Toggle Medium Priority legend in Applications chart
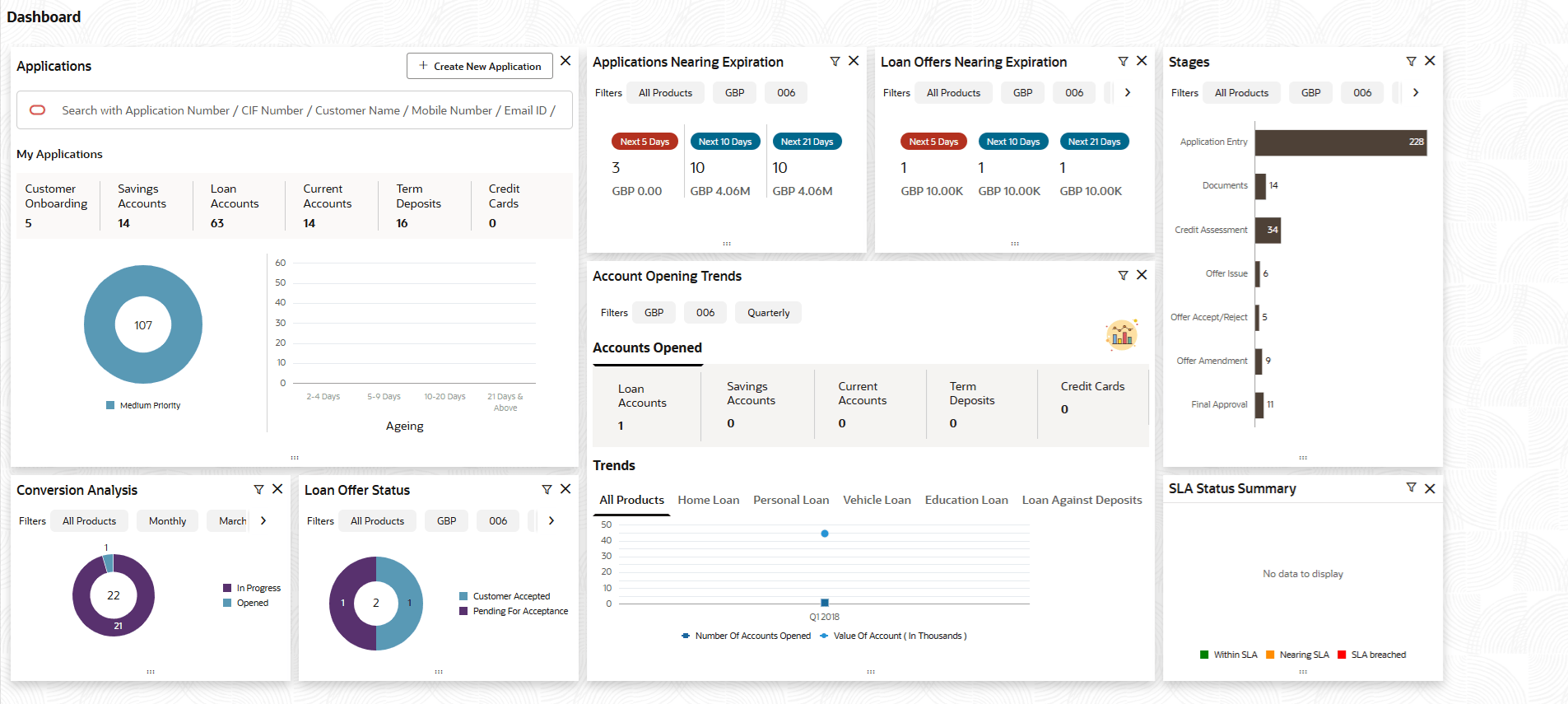The width and height of the screenshot is (1568, 704). pos(143,405)
